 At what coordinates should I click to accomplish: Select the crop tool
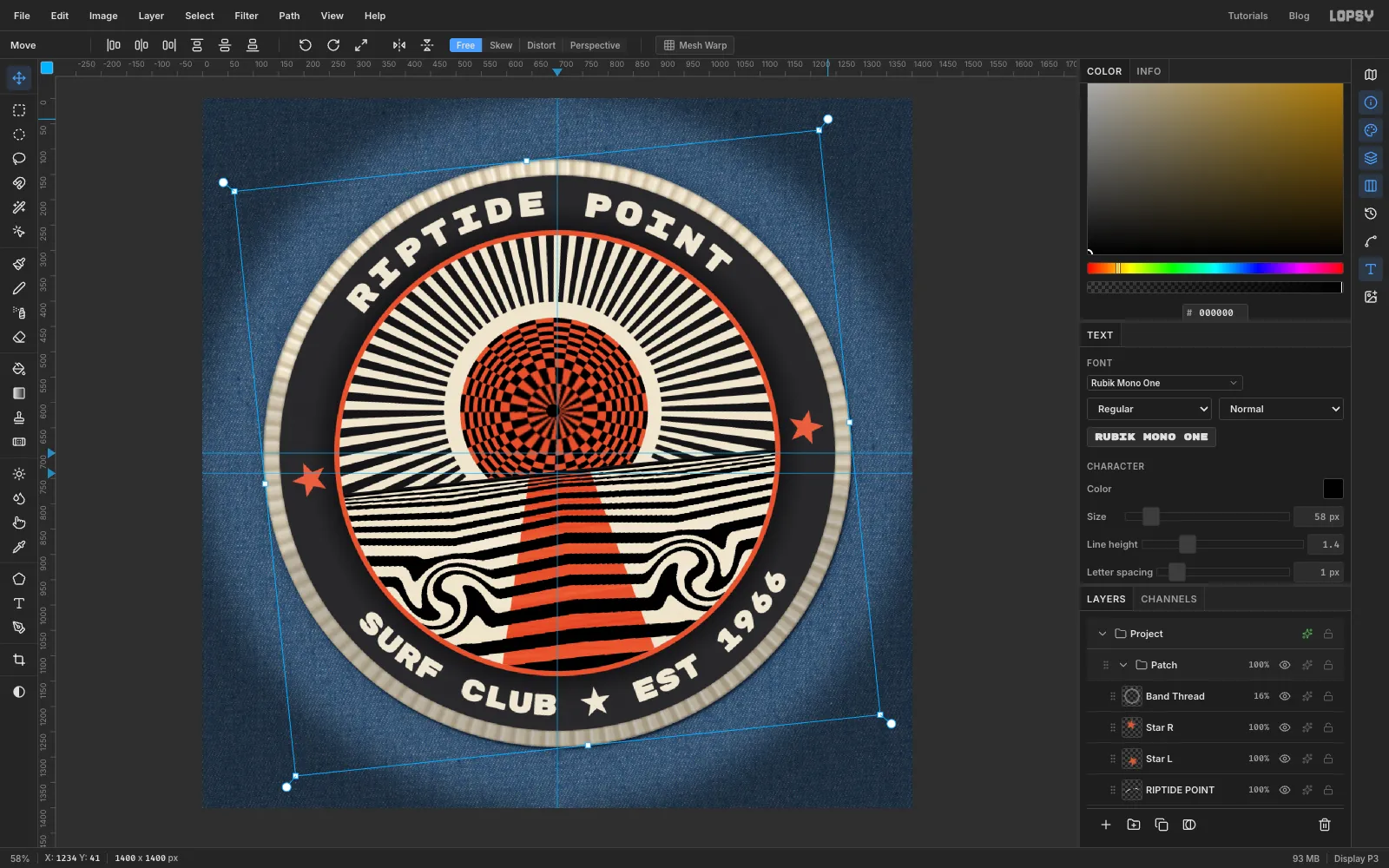pos(19,660)
